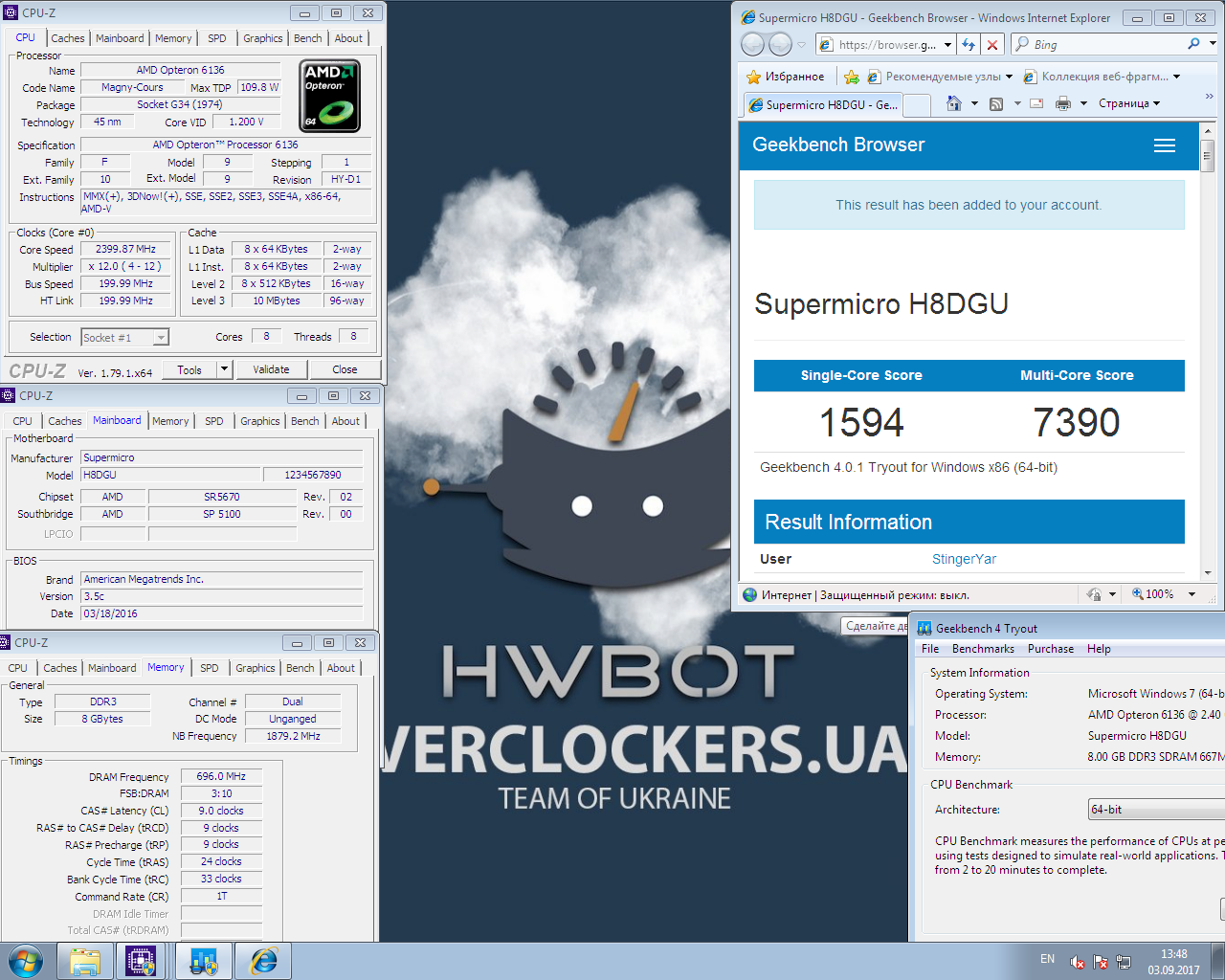
Task: Click the IE status bar security lock icon
Action: coord(1094,594)
